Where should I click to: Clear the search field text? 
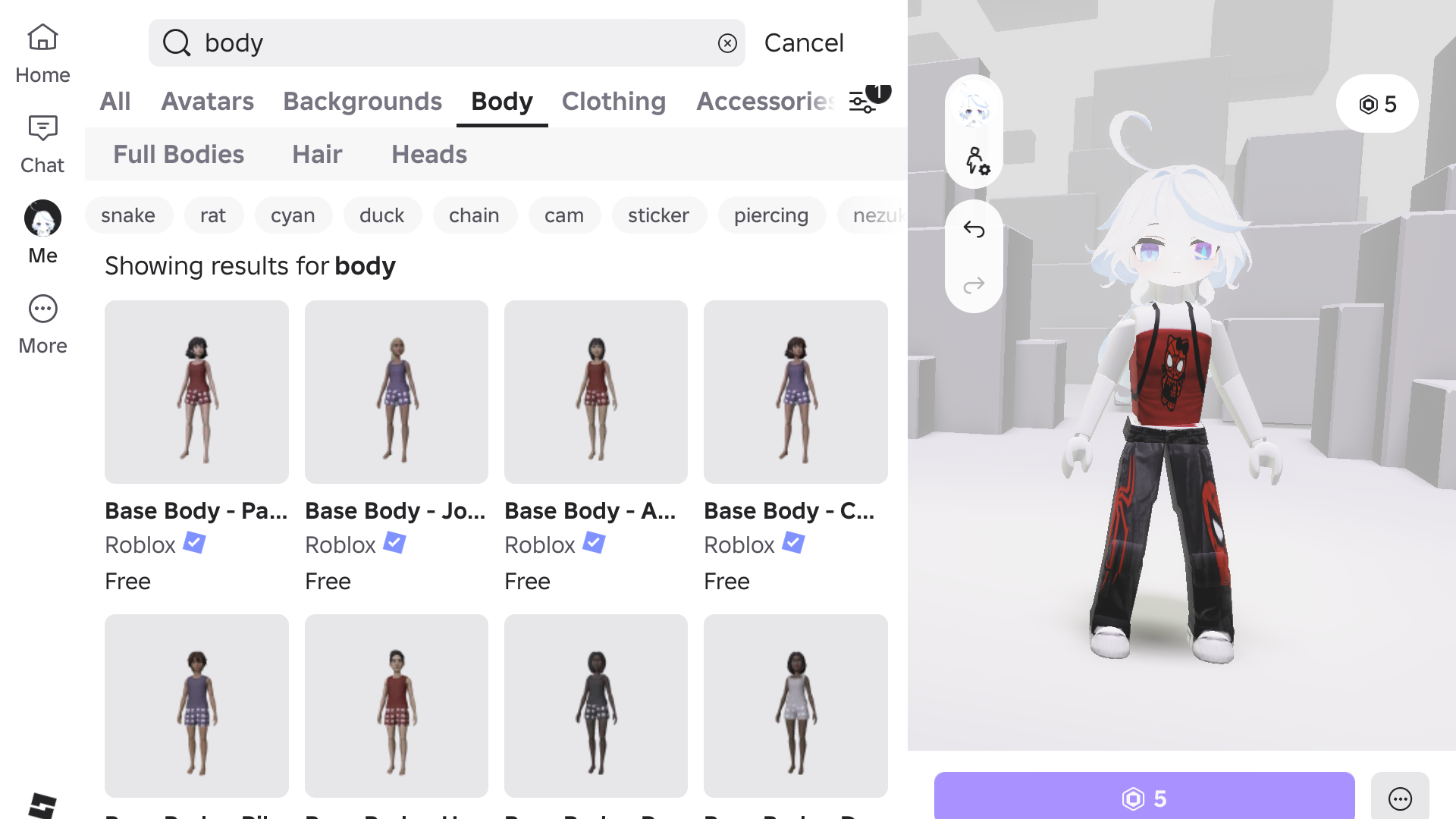[x=727, y=43]
